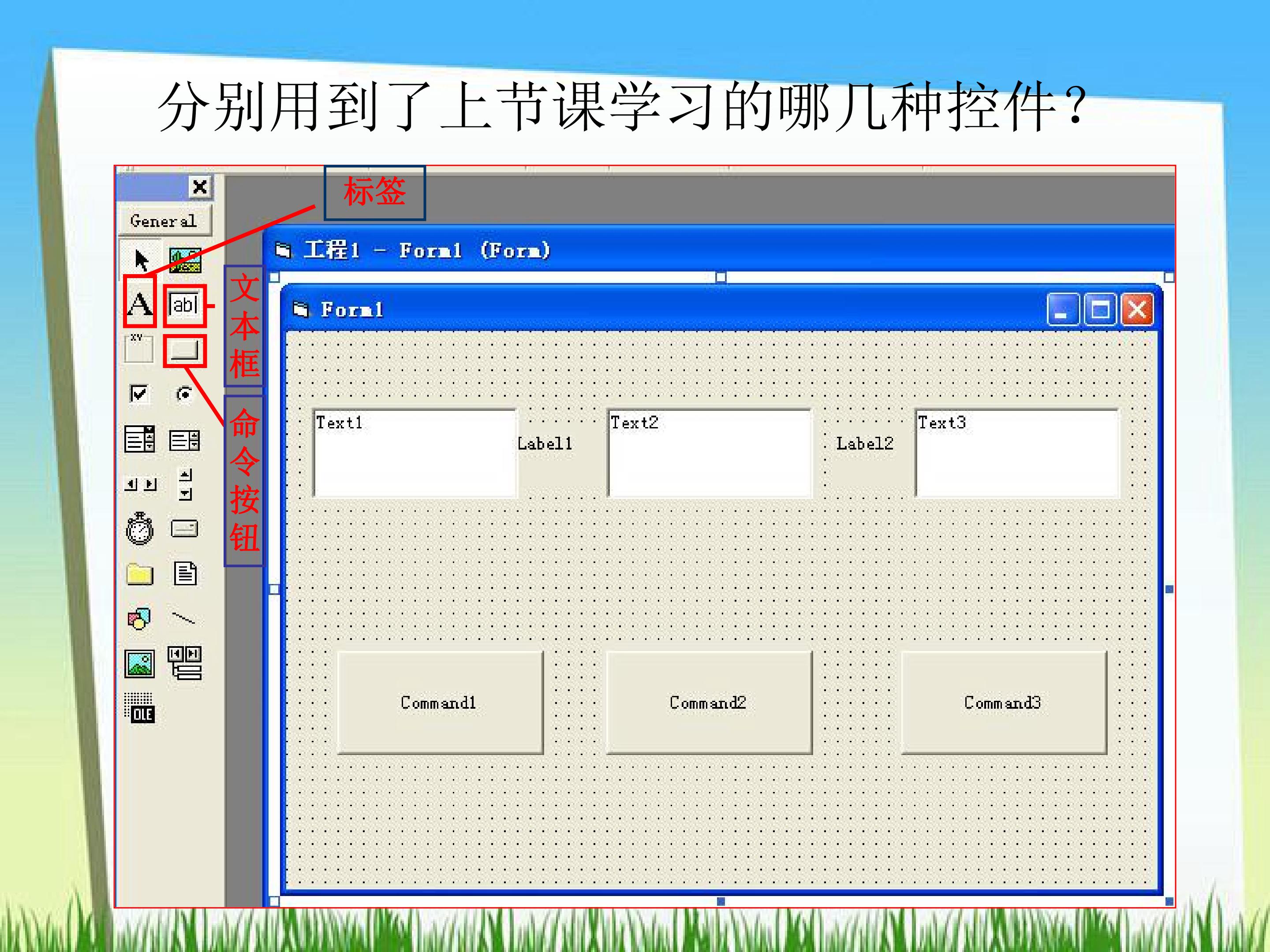The image size is (1270, 952).
Task: Close the toolbox panel
Action: [200, 187]
